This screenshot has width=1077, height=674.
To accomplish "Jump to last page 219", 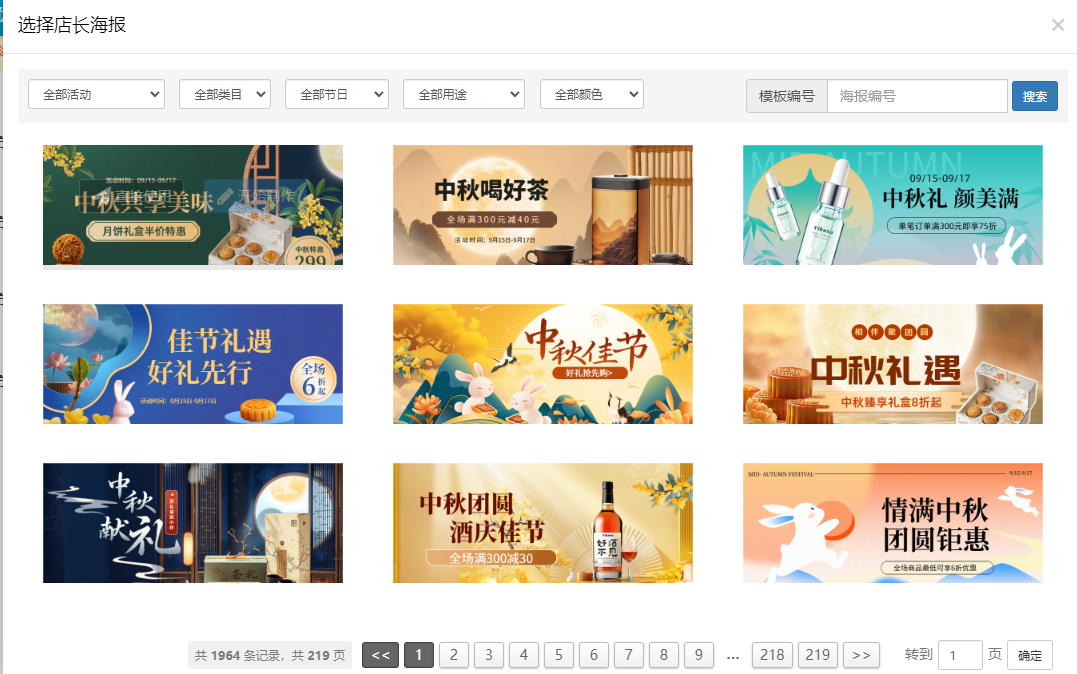I will [x=817, y=655].
